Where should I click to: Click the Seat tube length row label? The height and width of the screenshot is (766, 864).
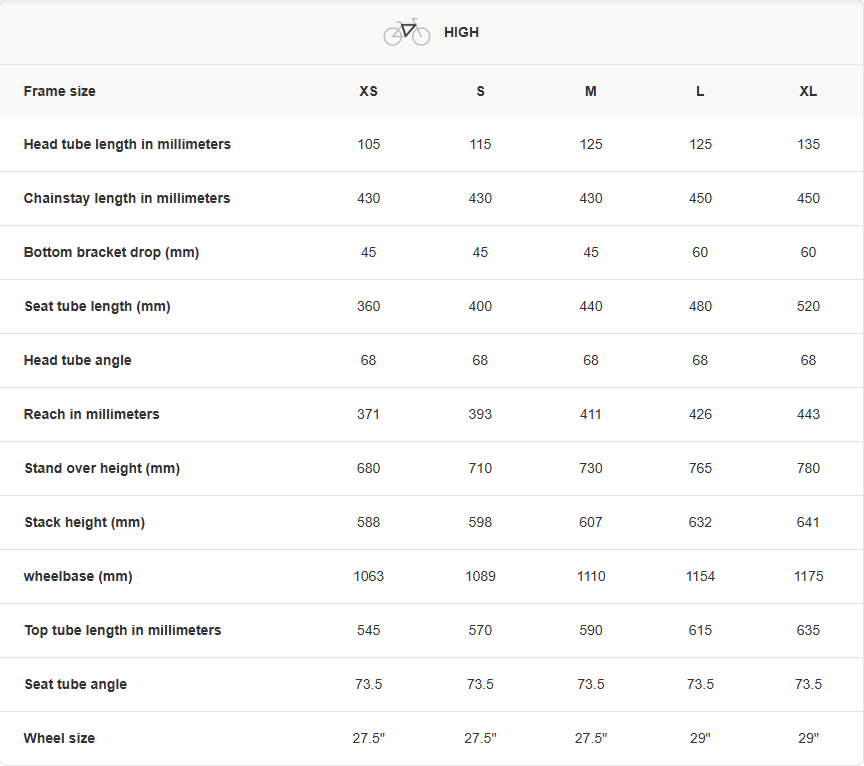(97, 306)
